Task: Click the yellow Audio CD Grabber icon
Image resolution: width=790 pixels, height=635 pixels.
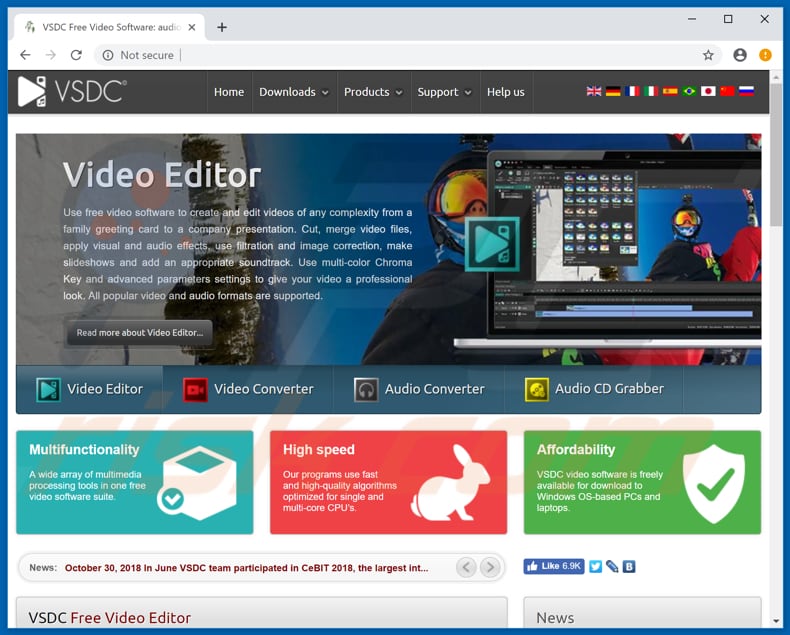Action: click(x=537, y=390)
